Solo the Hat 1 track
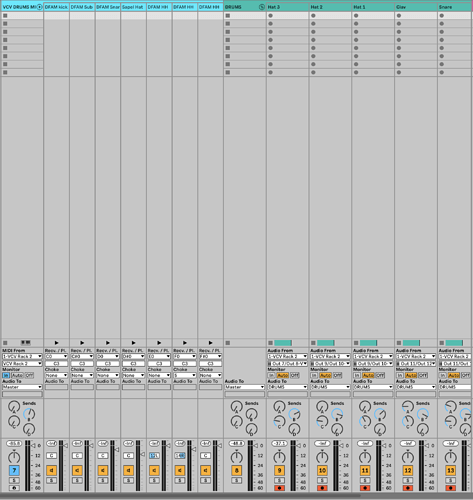 coord(365,480)
